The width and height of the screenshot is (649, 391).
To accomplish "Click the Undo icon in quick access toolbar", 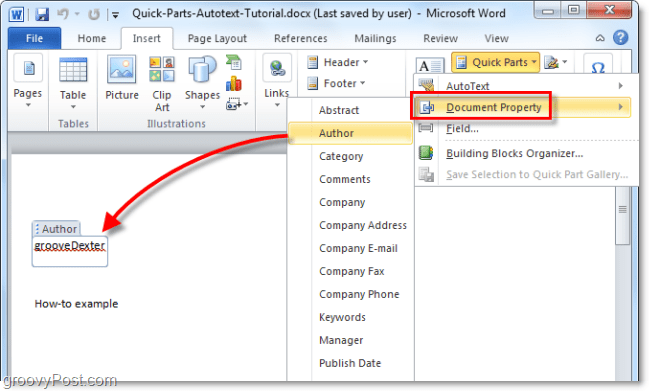I will coord(63,14).
